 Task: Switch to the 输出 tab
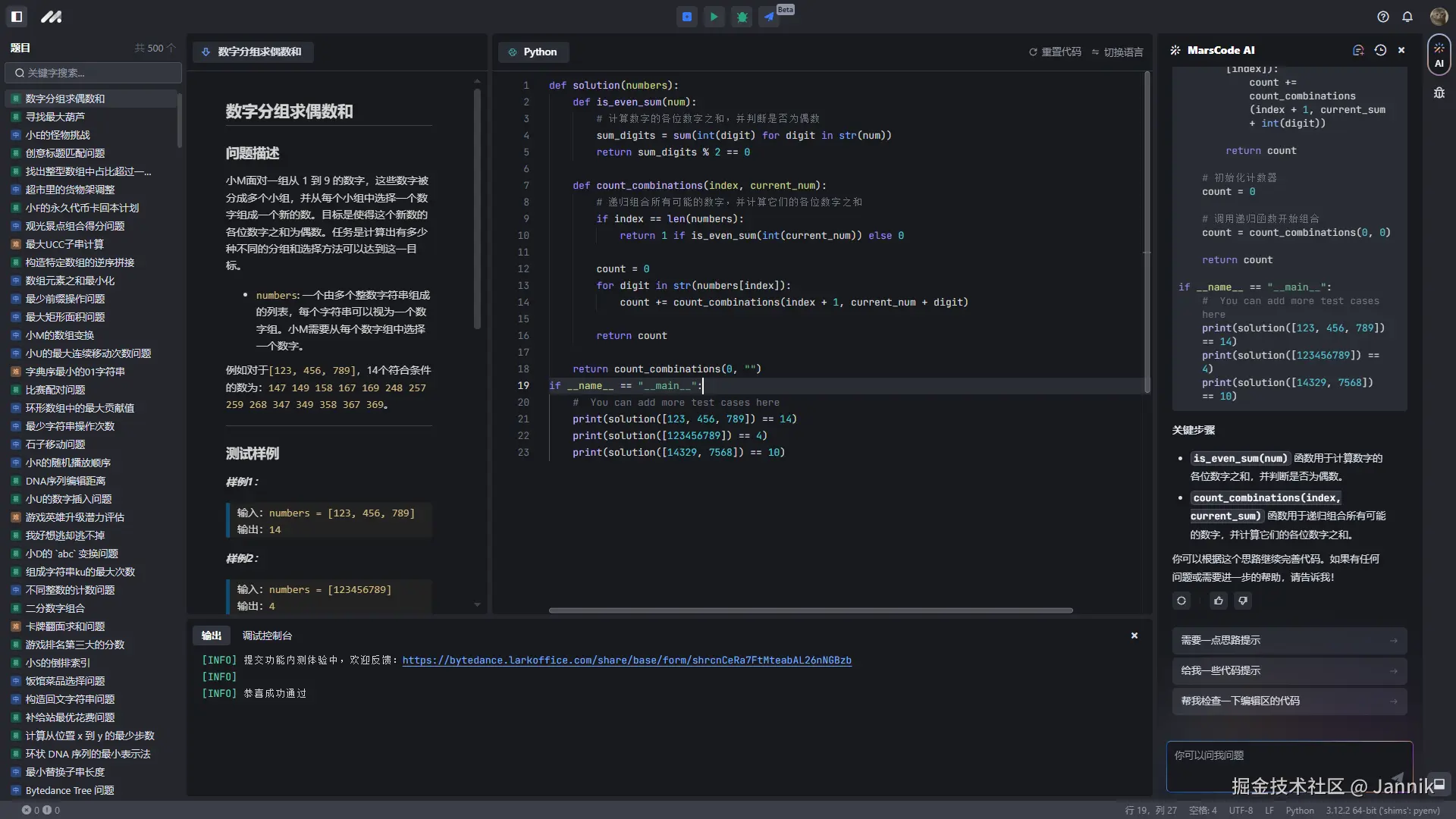211,635
